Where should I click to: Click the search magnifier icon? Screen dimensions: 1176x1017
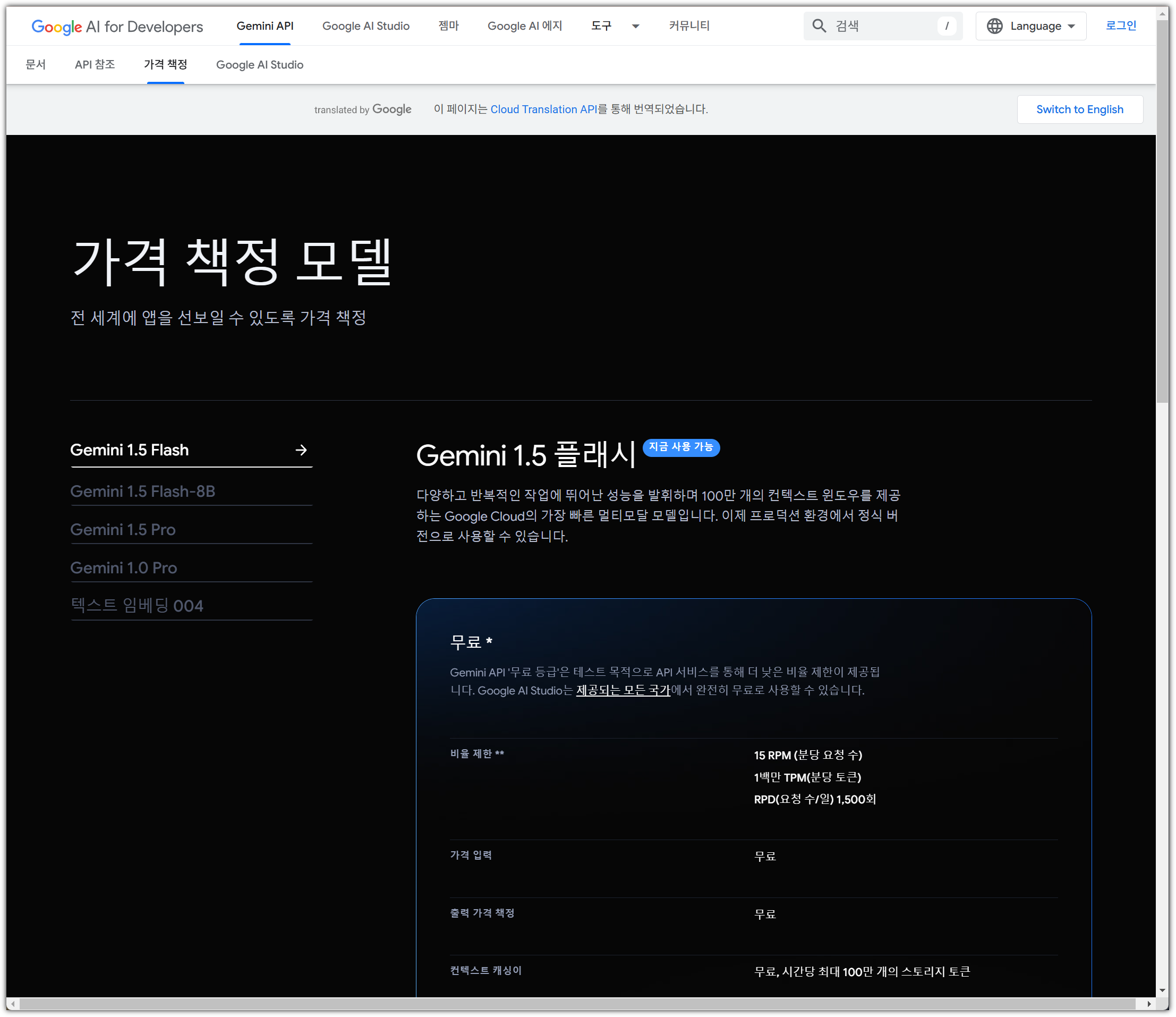[819, 26]
